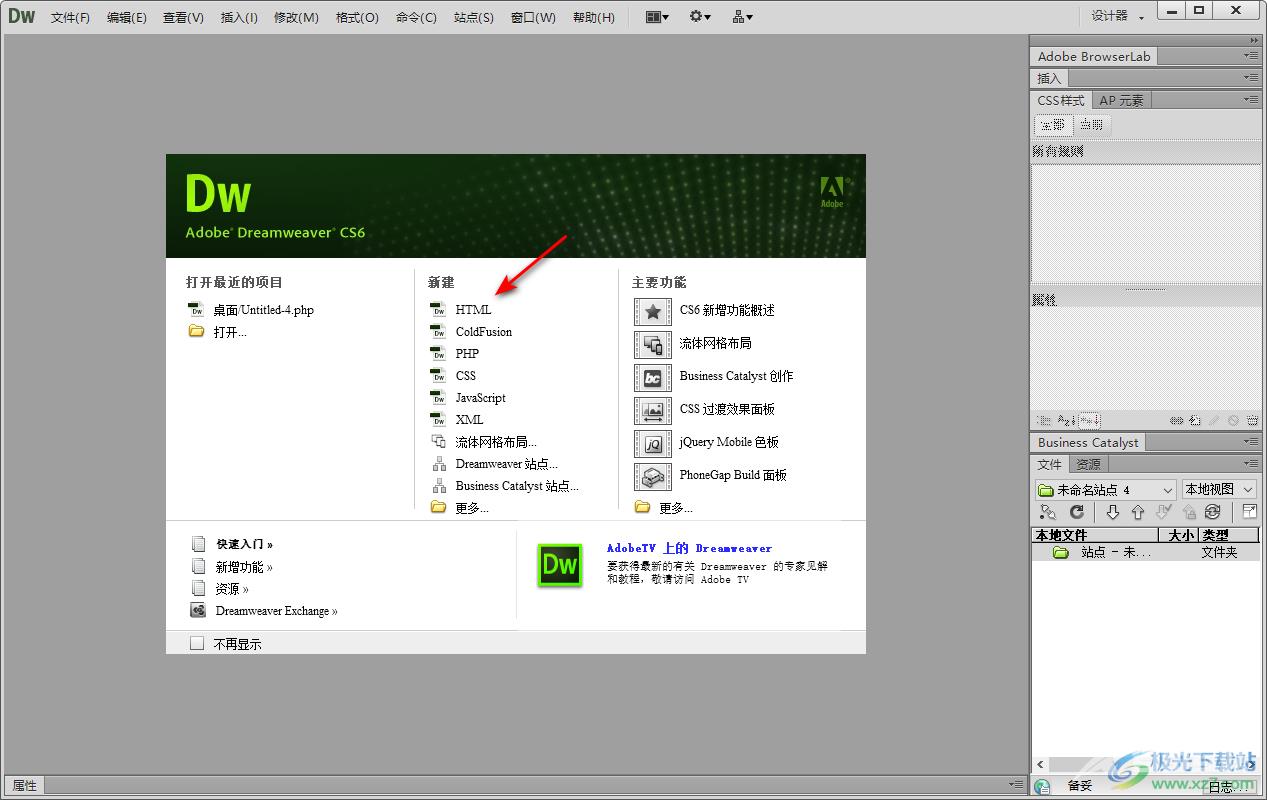Expand Files panel to show local and remote
Image resolution: width=1267 pixels, height=800 pixels.
coord(1250,512)
